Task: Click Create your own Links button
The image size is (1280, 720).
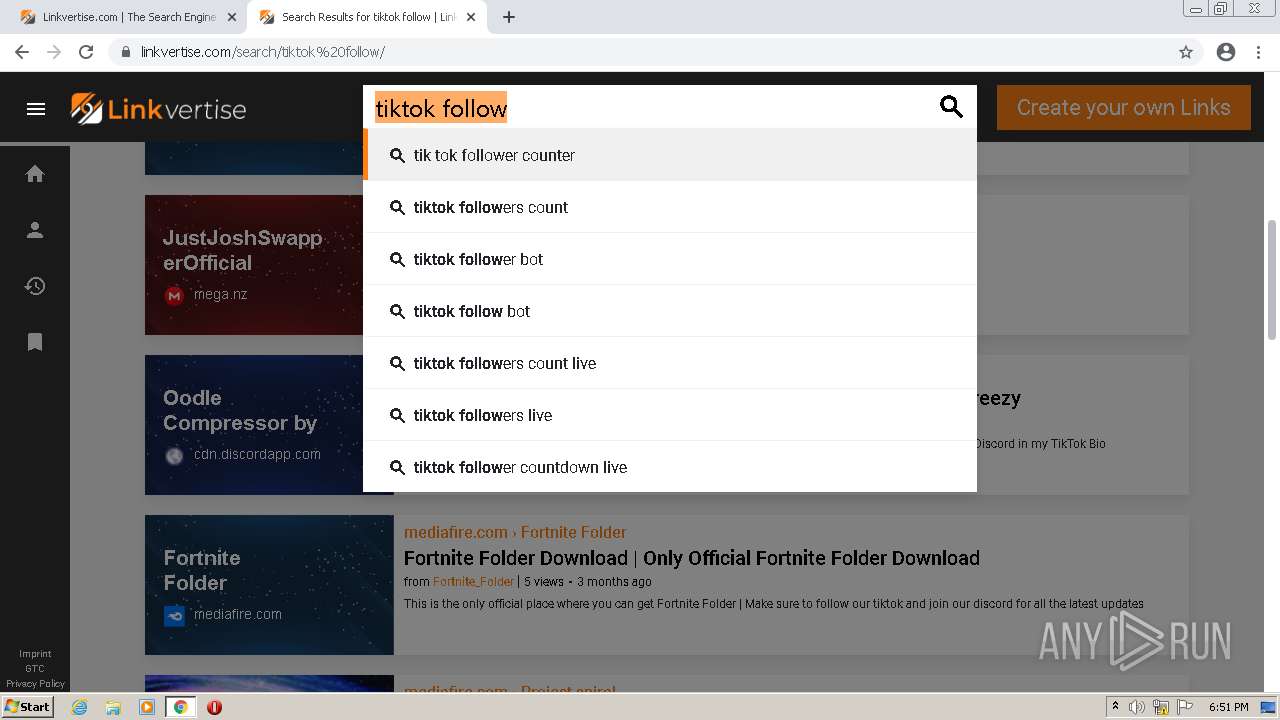Action: (1124, 107)
